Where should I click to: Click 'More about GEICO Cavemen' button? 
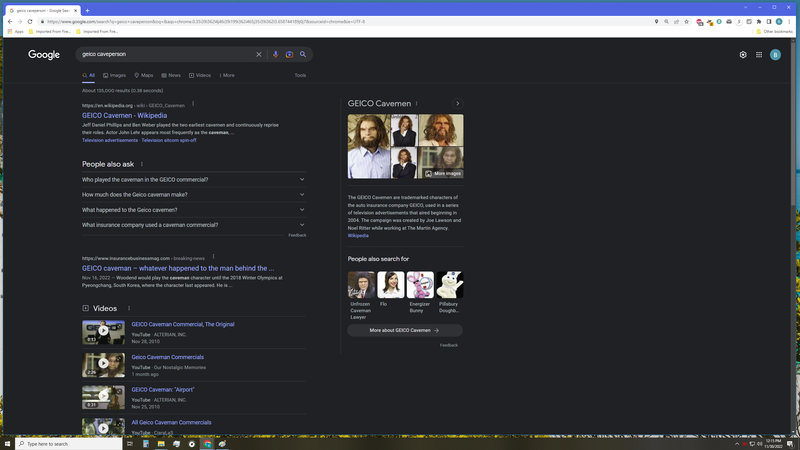[x=405, y=330]
